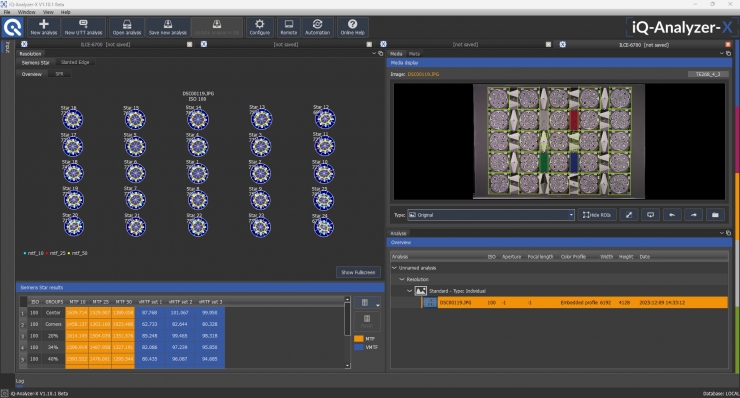Open the Remote control tool
Image resolution: width=740 pixels, height=398 pixels.
(288, 27)
